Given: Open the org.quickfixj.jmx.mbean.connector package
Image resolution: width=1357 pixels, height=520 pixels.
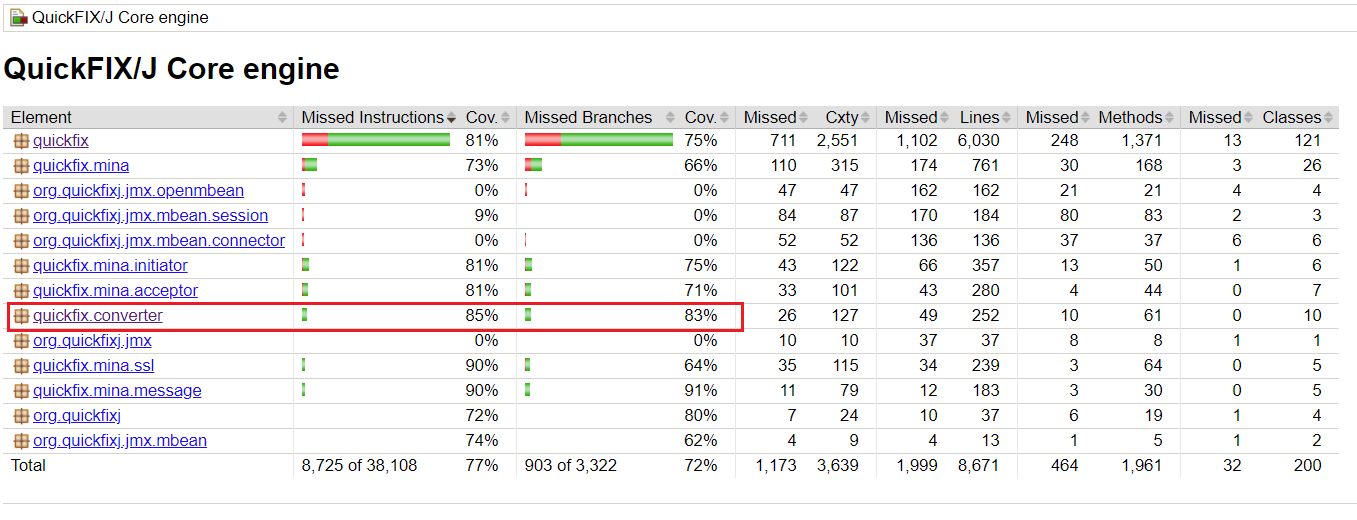Looking at the screenshot, I should click(x=159, y=241).
